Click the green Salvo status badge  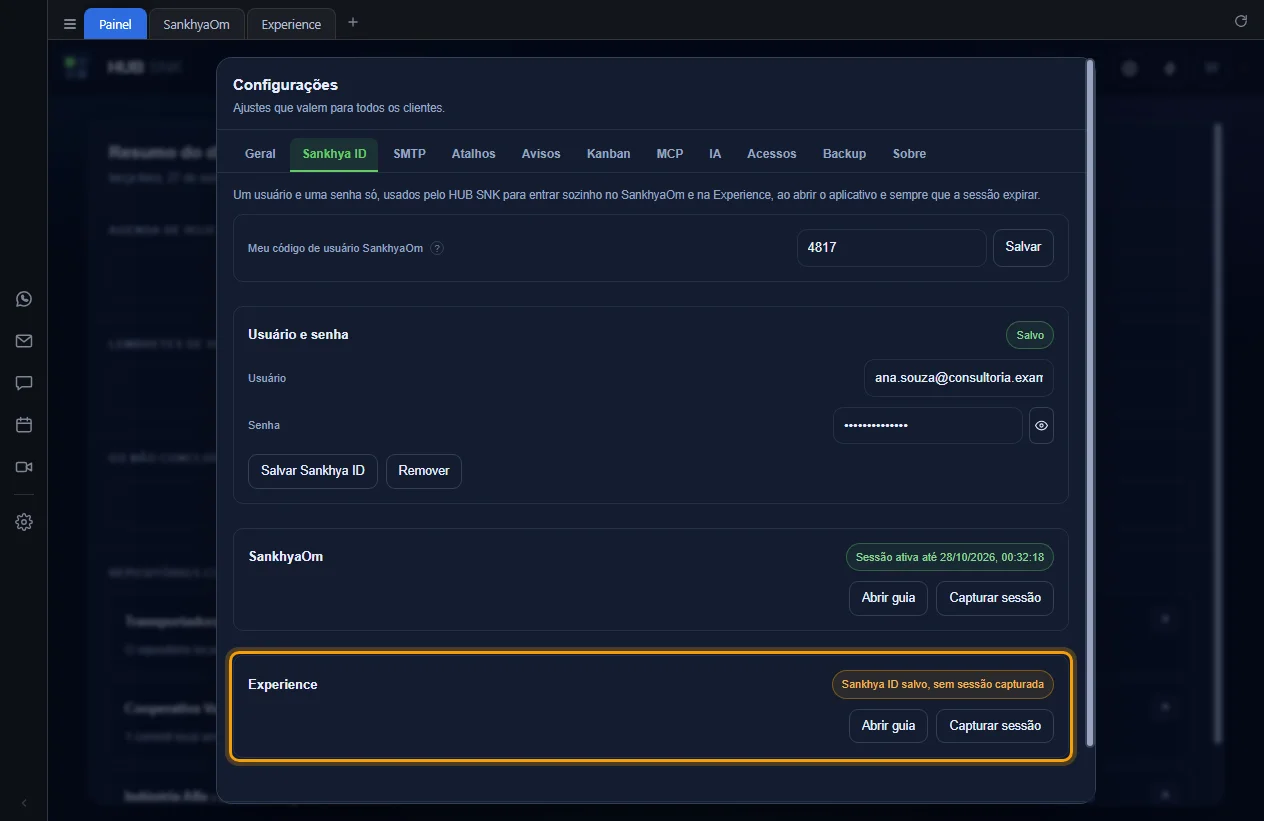(1030, 335)
